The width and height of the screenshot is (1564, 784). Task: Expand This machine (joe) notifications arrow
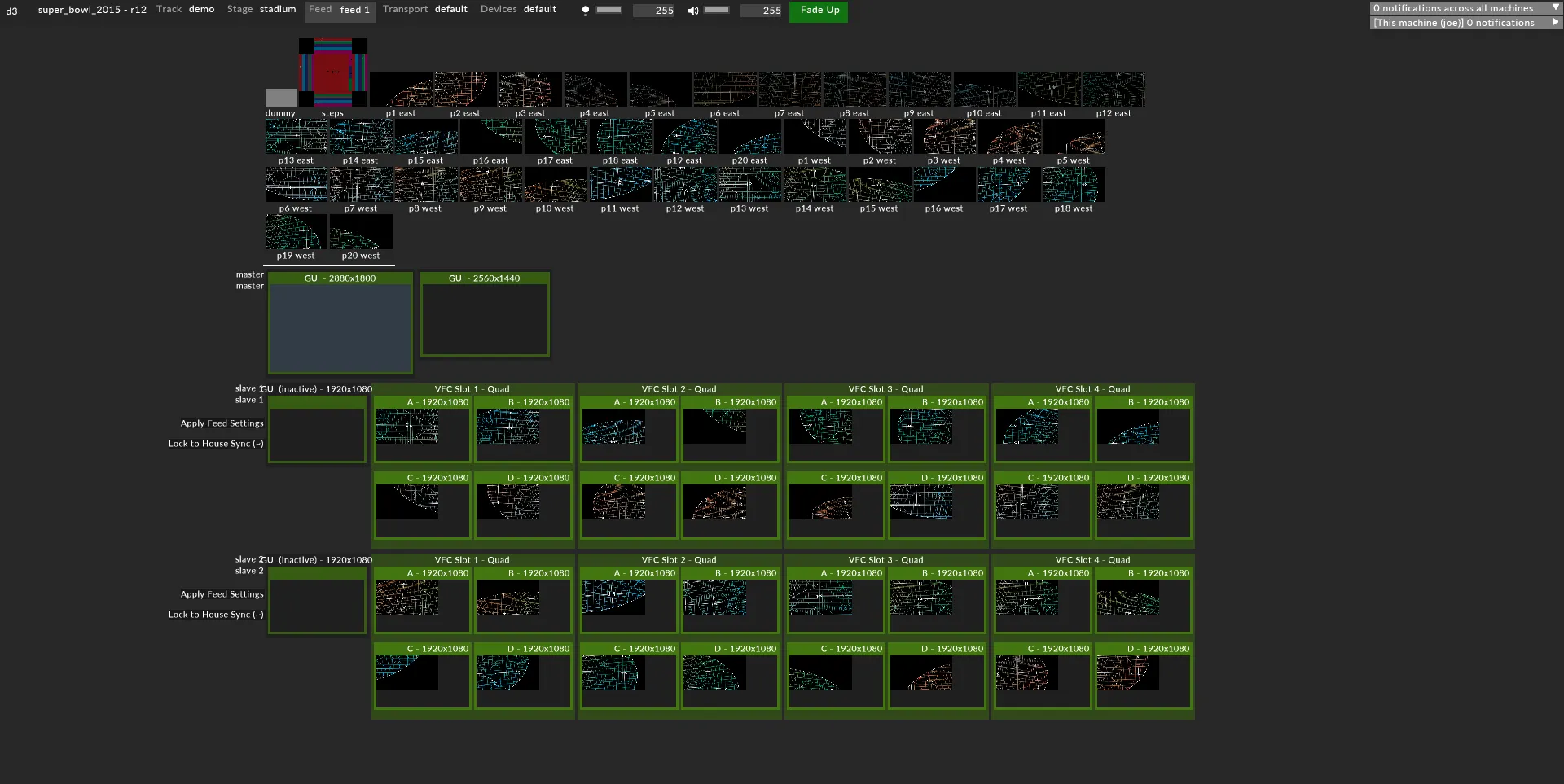1555,22
